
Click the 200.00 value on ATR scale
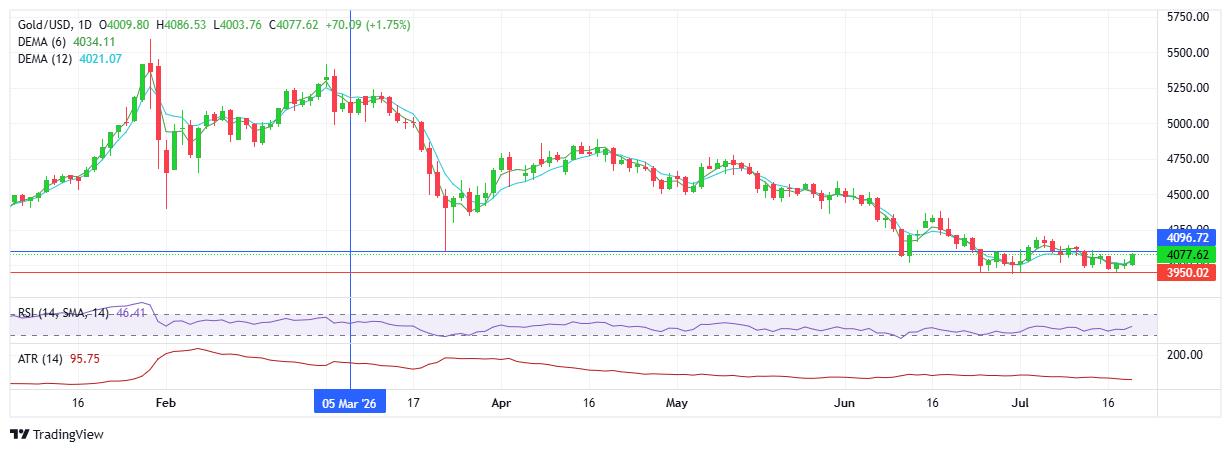pyautogui.click(x=1184, y=354)
